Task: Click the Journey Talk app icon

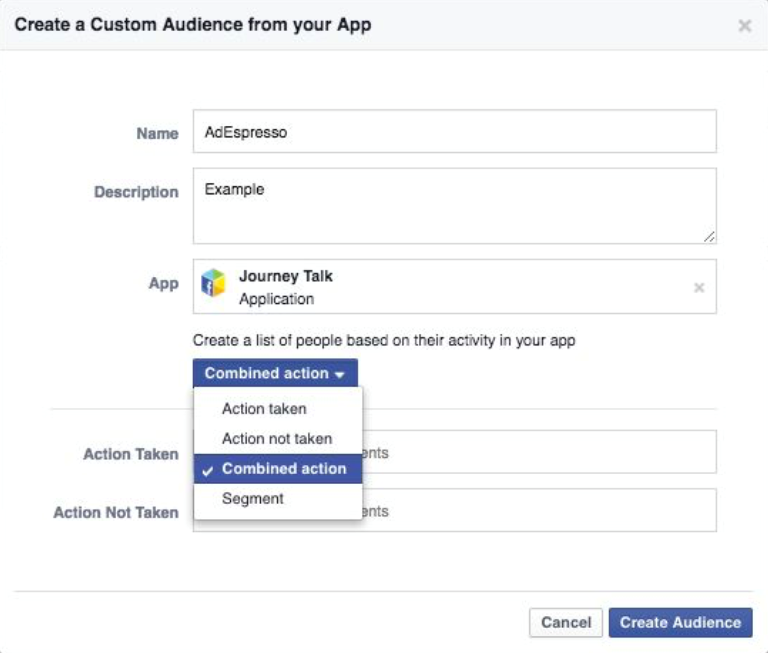Action: (x=214, y=284)
